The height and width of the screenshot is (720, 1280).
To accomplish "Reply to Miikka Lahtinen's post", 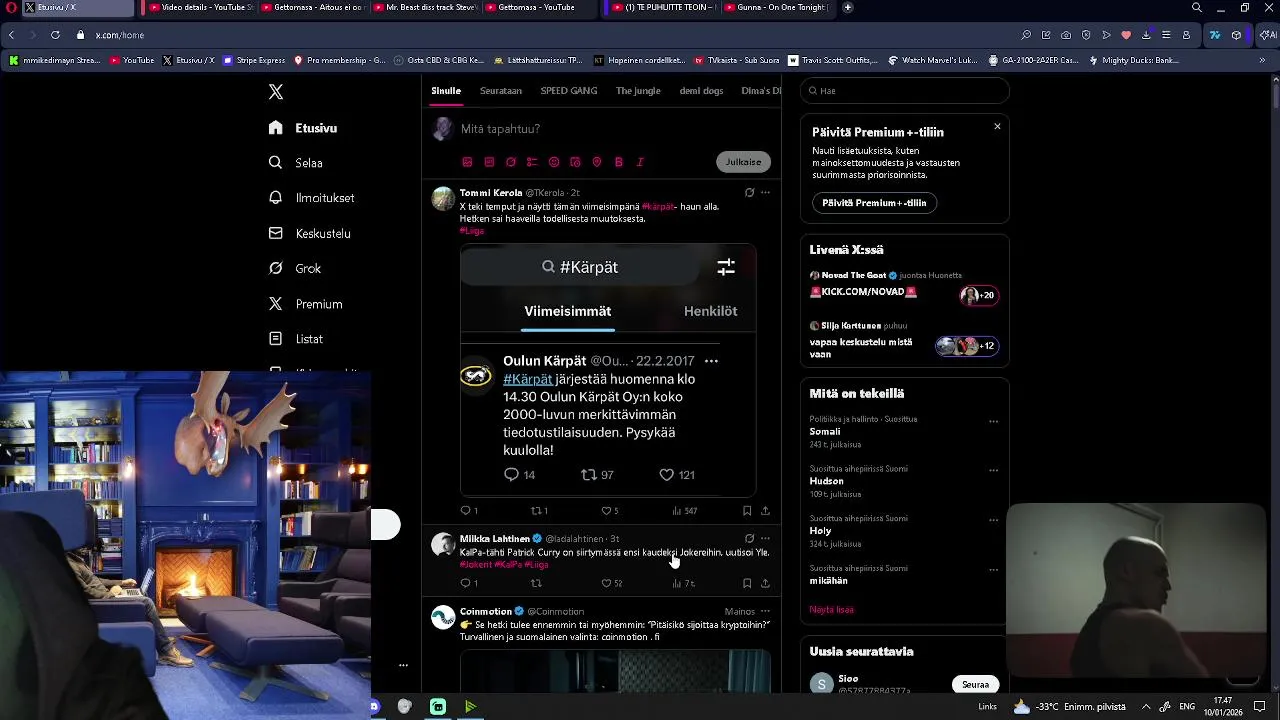I will click(469, 583).
